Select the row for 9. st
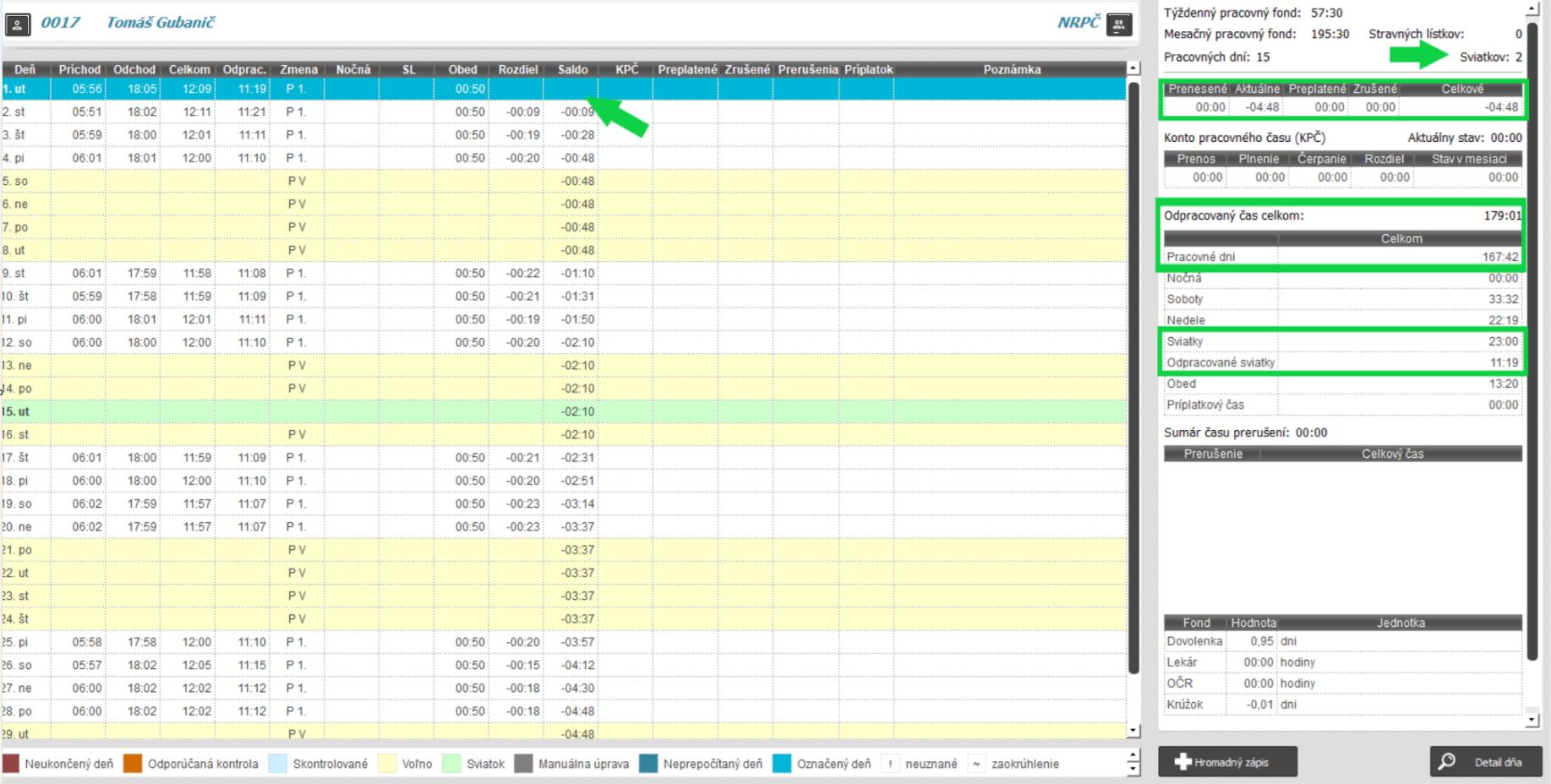The width and height of the screenshot is (1551, 784). click(338, 273)
